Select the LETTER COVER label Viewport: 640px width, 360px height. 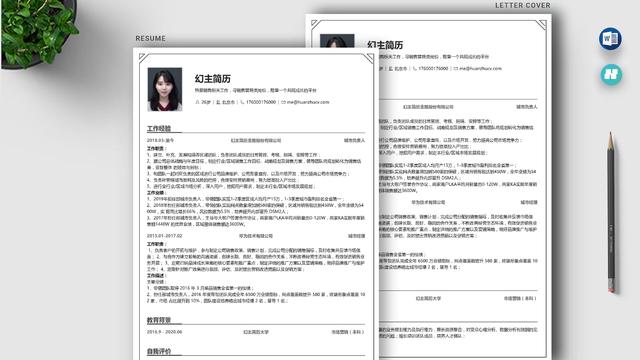[523, 5]
